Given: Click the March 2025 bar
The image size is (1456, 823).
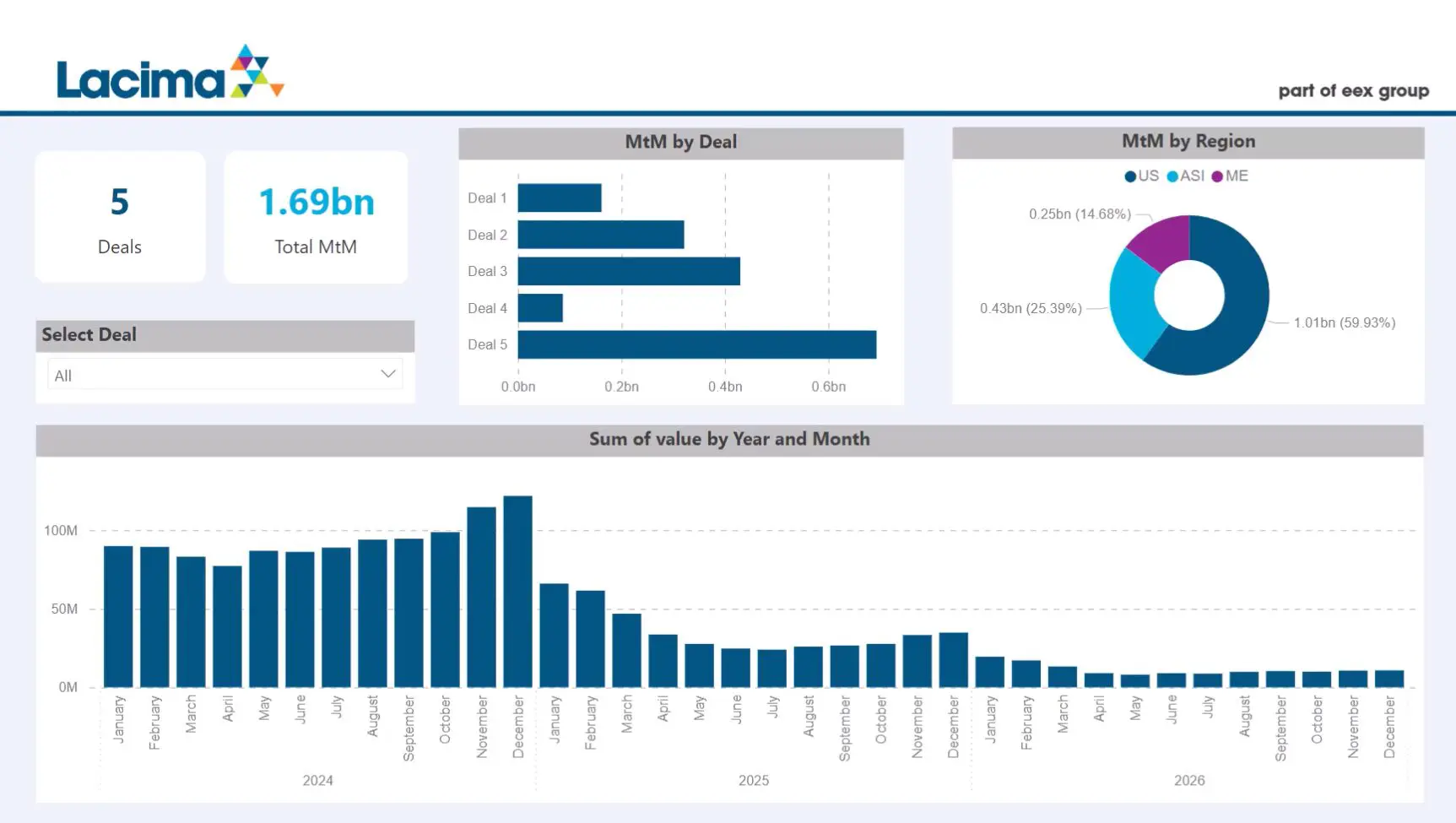Looking at the screenshot, I should 627,651.
